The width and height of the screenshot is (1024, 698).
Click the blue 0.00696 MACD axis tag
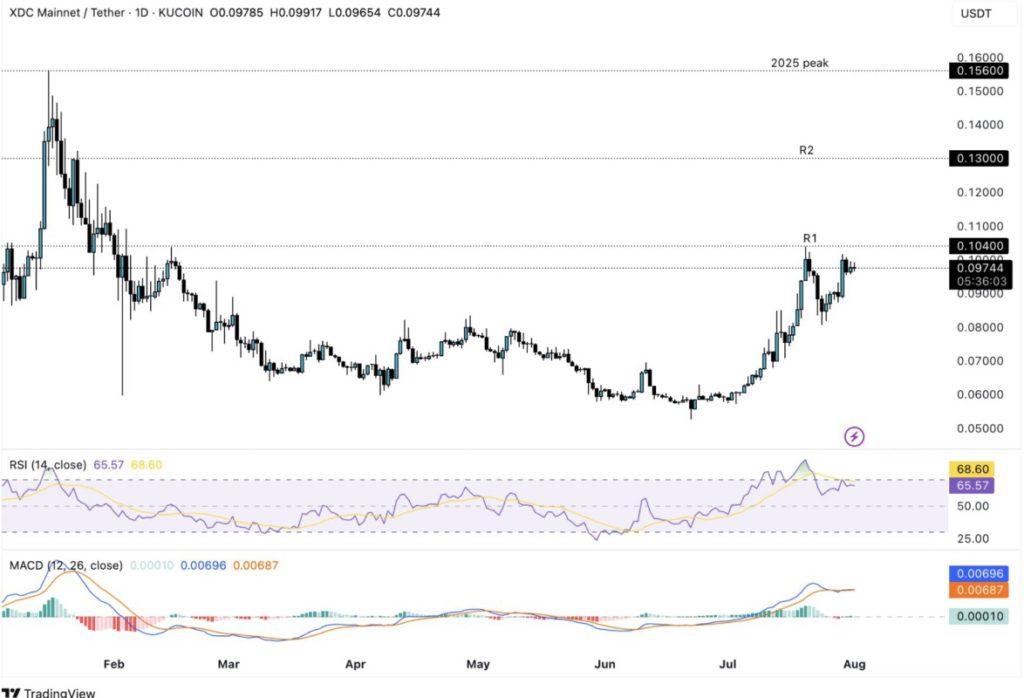tap(979, 575)
